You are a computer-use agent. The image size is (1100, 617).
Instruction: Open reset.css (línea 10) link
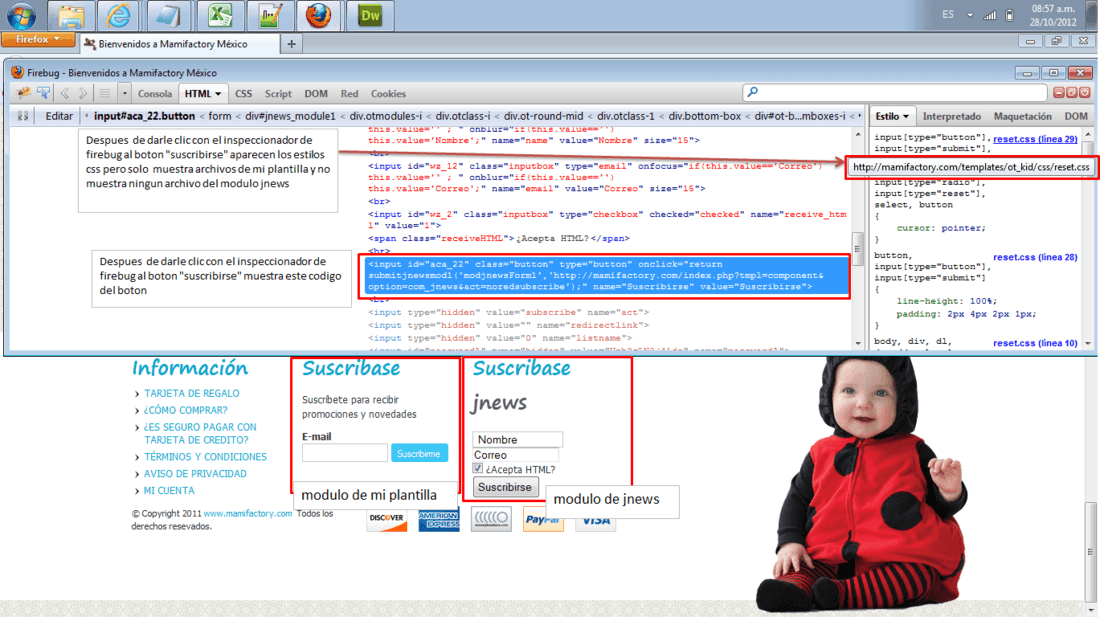[x=1035, y=343]
